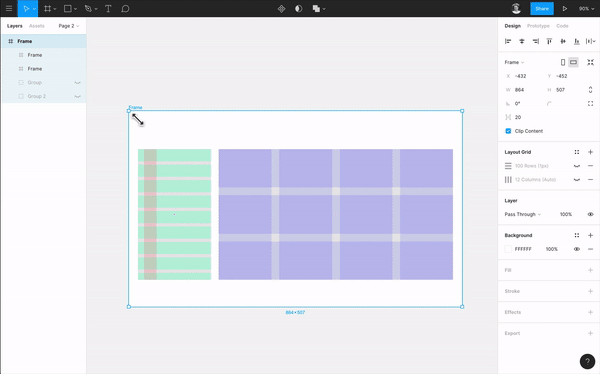Switch to the Prototype tab
Viewport: 600px width, 374px height.
coord(538,26)
